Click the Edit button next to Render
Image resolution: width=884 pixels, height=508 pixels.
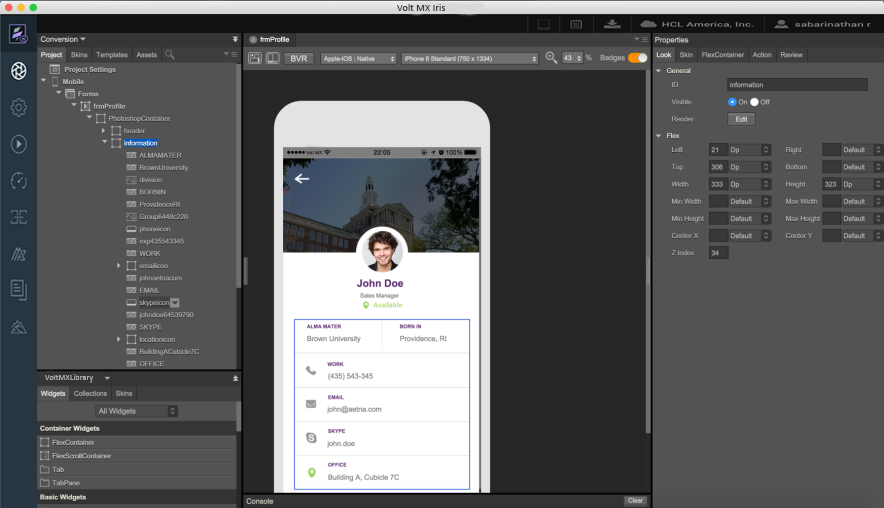(741, 119)
